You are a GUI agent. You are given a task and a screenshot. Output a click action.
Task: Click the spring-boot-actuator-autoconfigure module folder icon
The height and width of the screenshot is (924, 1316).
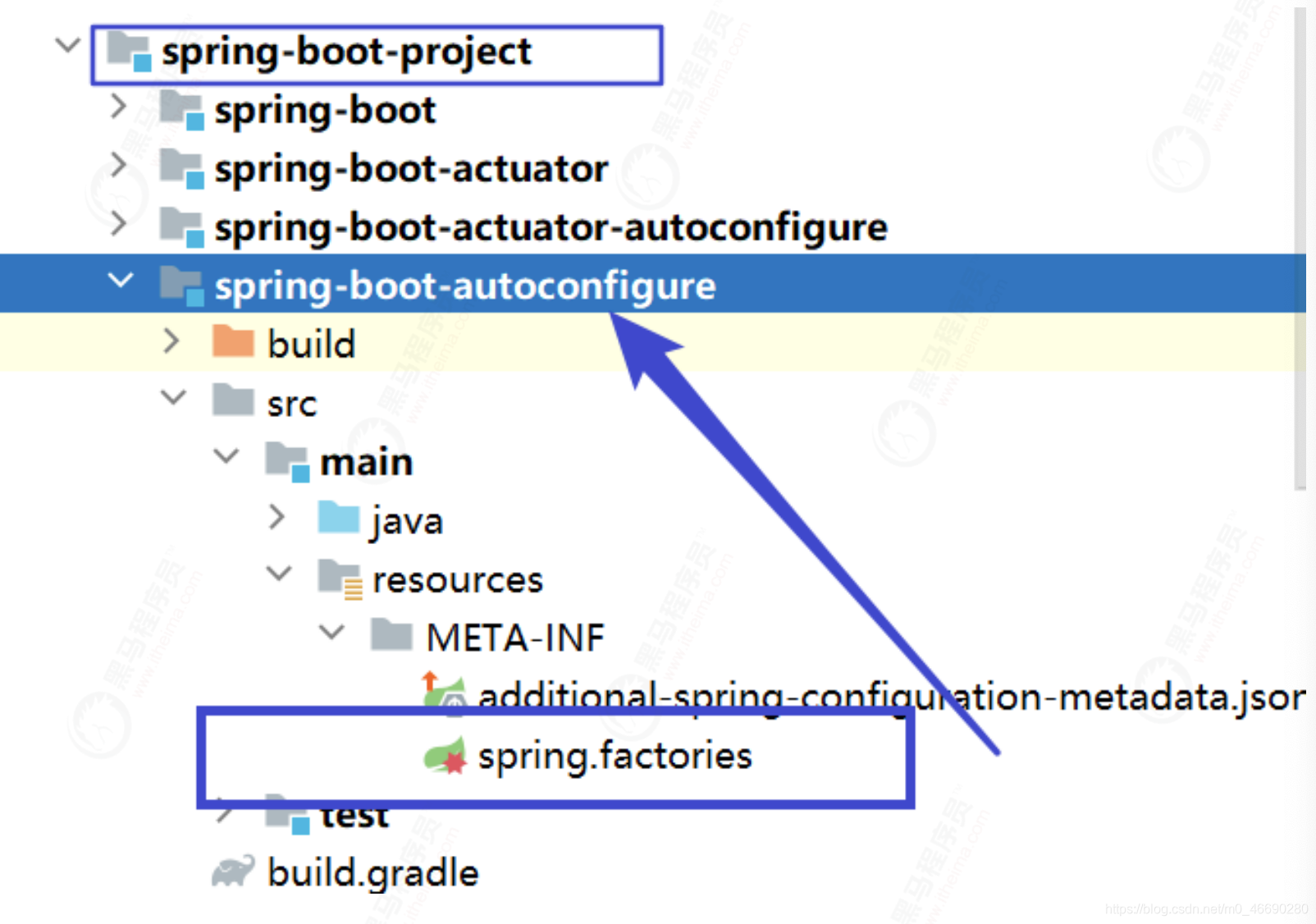point(181,226)
